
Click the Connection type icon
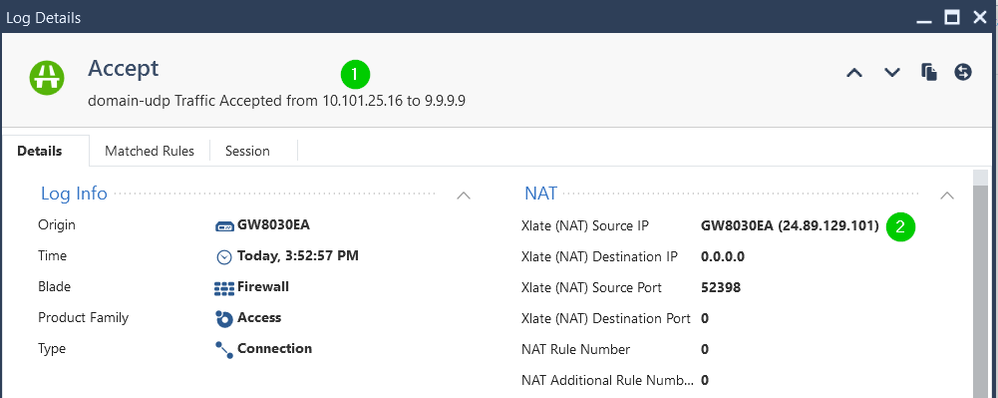click(x=224, y=350)
